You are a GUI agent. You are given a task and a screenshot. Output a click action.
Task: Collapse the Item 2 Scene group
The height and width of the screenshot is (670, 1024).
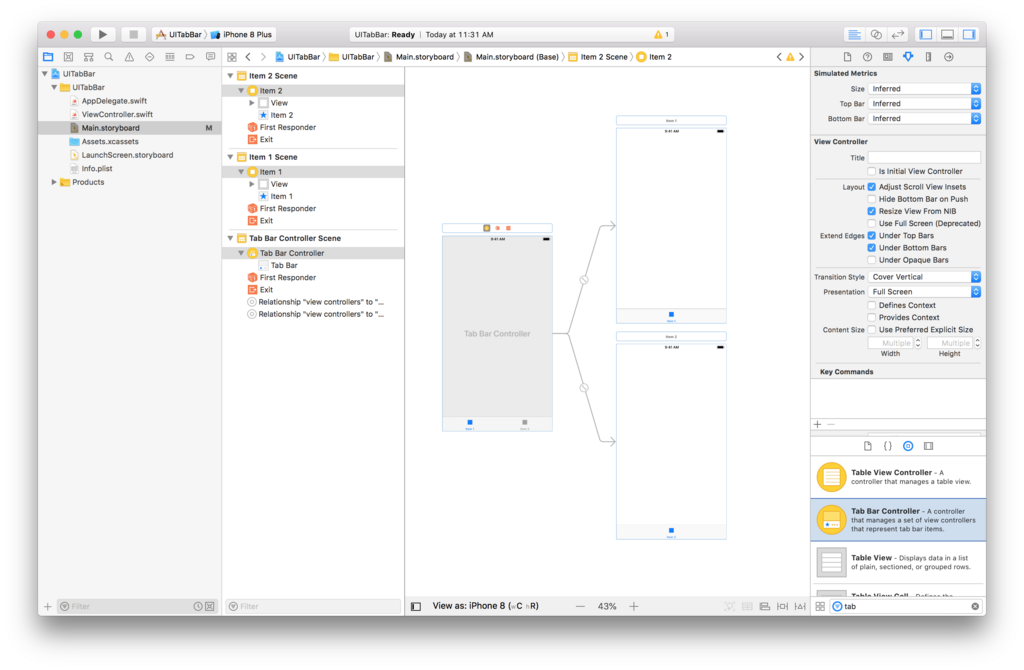(231, 76)
